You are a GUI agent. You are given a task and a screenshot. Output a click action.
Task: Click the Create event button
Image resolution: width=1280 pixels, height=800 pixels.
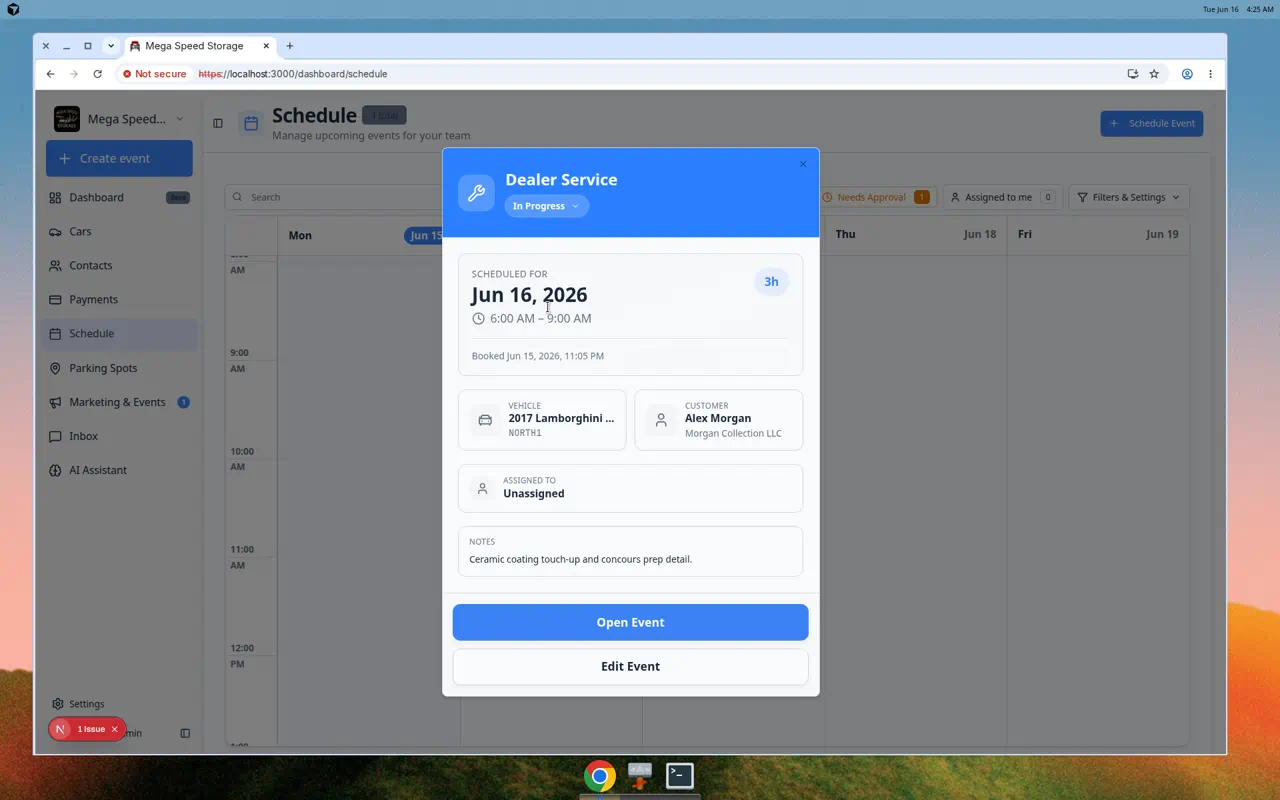point(119,158)
